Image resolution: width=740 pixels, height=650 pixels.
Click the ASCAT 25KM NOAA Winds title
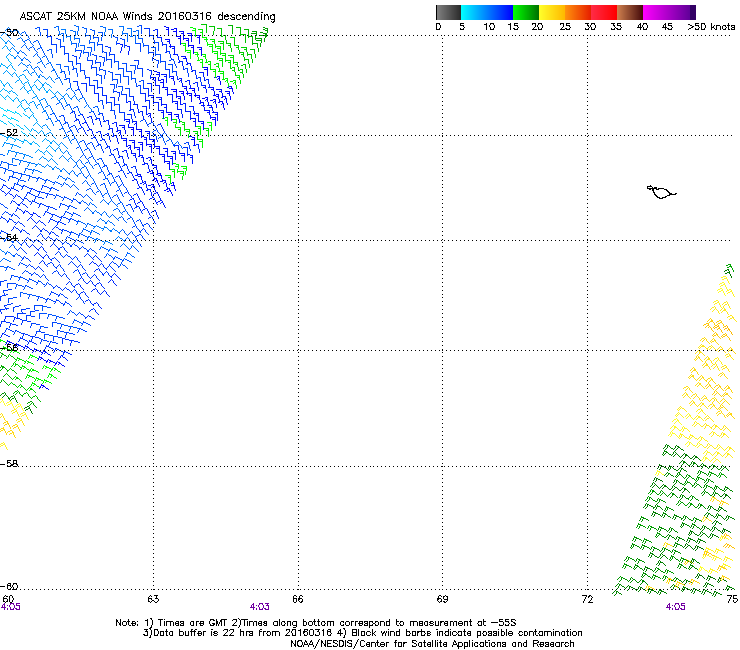coord(147,16)
